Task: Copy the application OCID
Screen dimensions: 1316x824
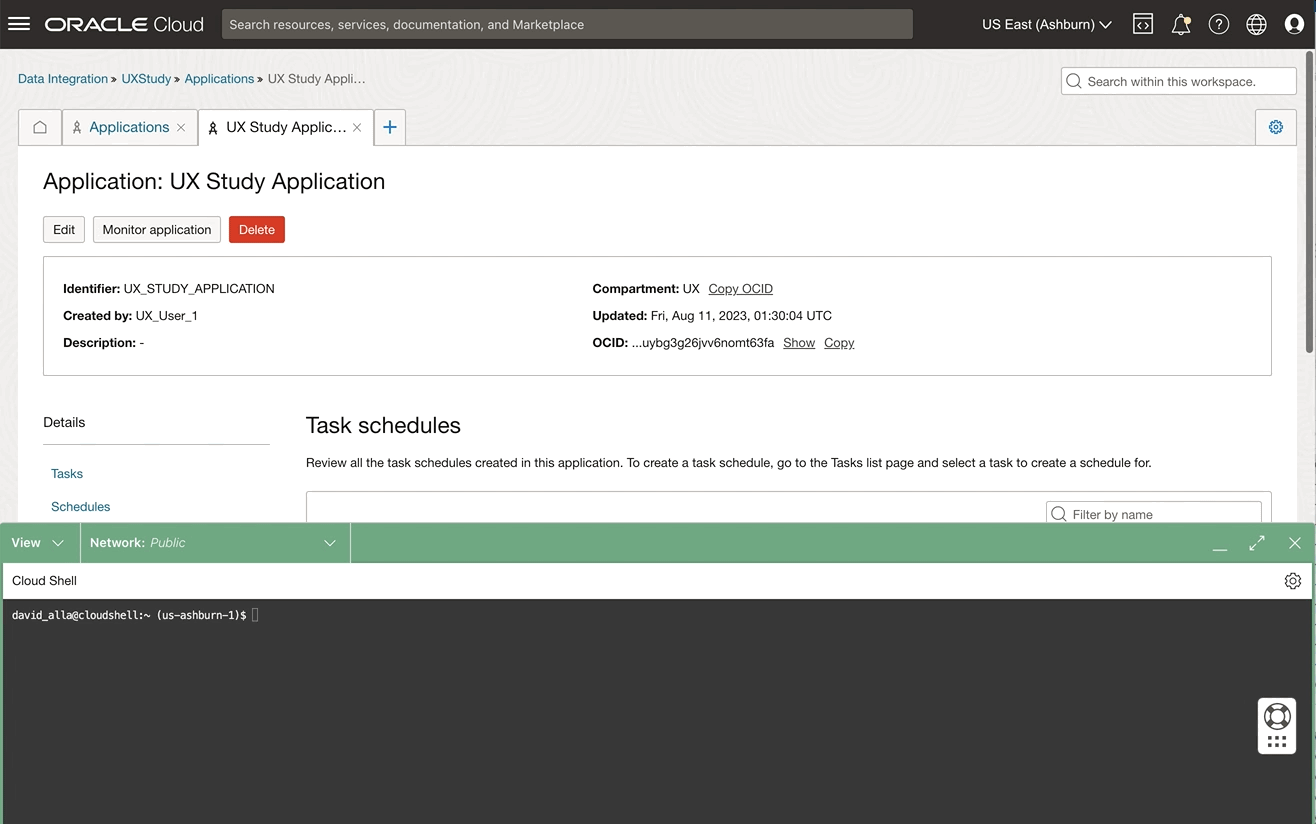Action: [x=839, y=343]
